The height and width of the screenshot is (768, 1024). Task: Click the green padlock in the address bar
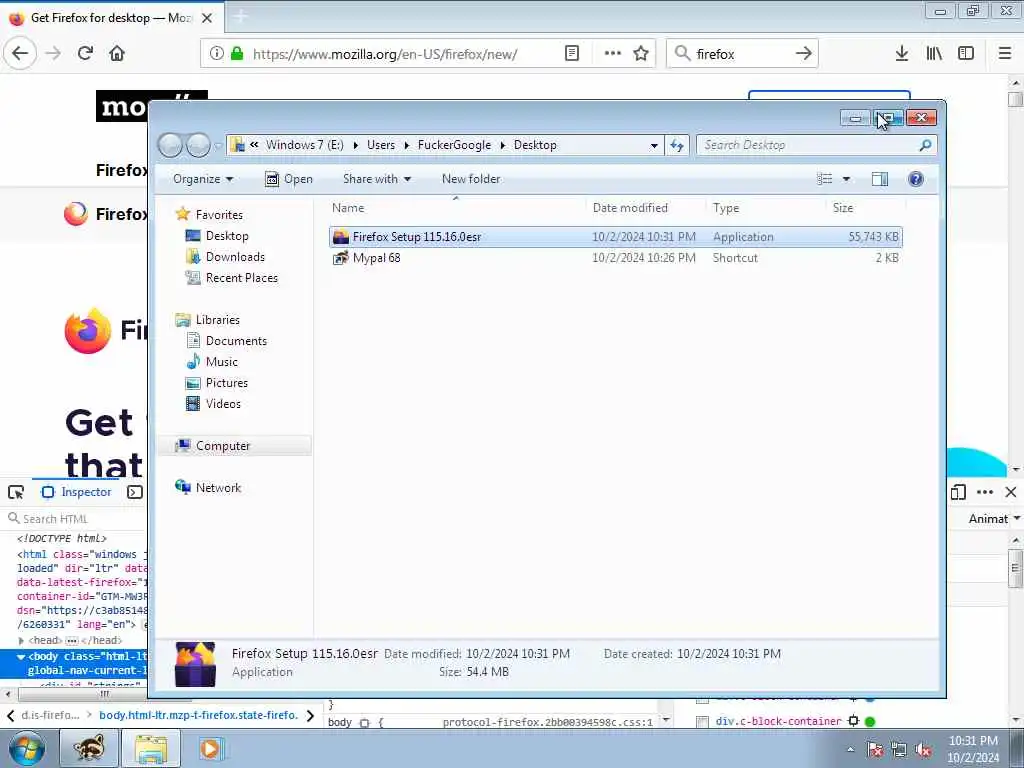237,54
